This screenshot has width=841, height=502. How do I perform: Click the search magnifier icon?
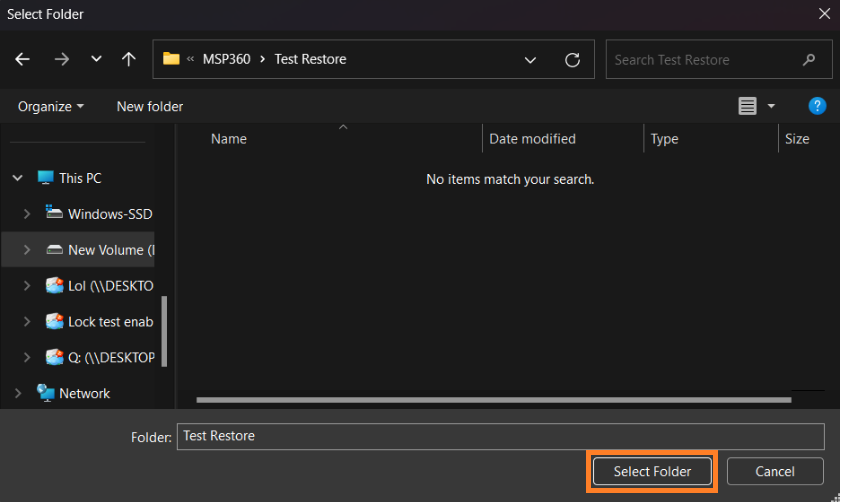coord(809,60)
